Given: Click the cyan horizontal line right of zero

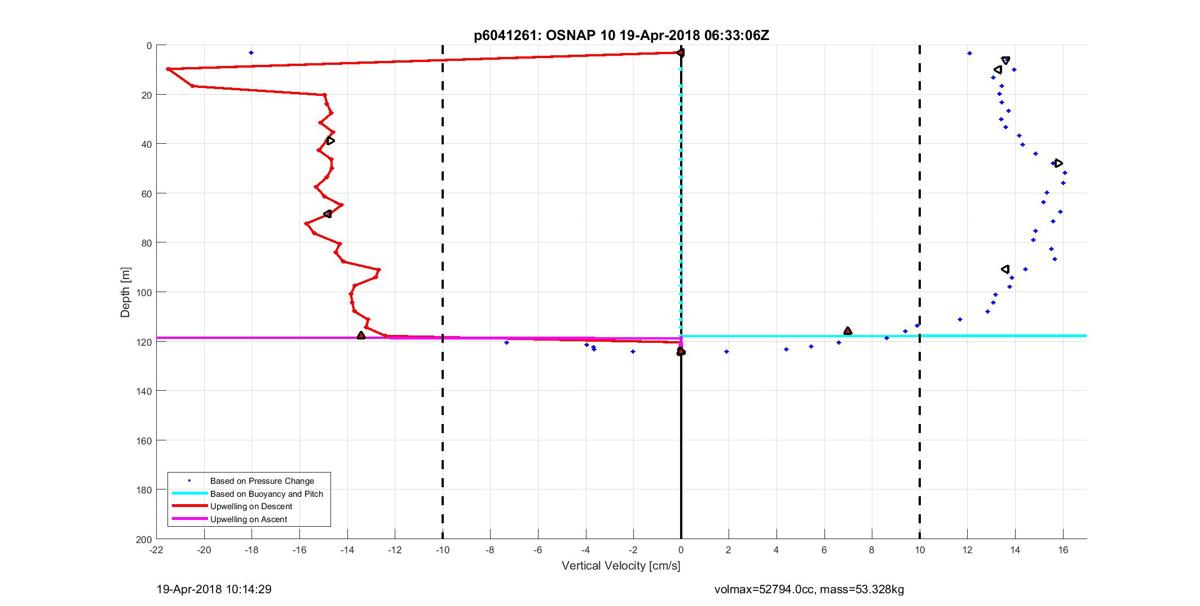Looking at the screenshot, I should tap(884, 336).
